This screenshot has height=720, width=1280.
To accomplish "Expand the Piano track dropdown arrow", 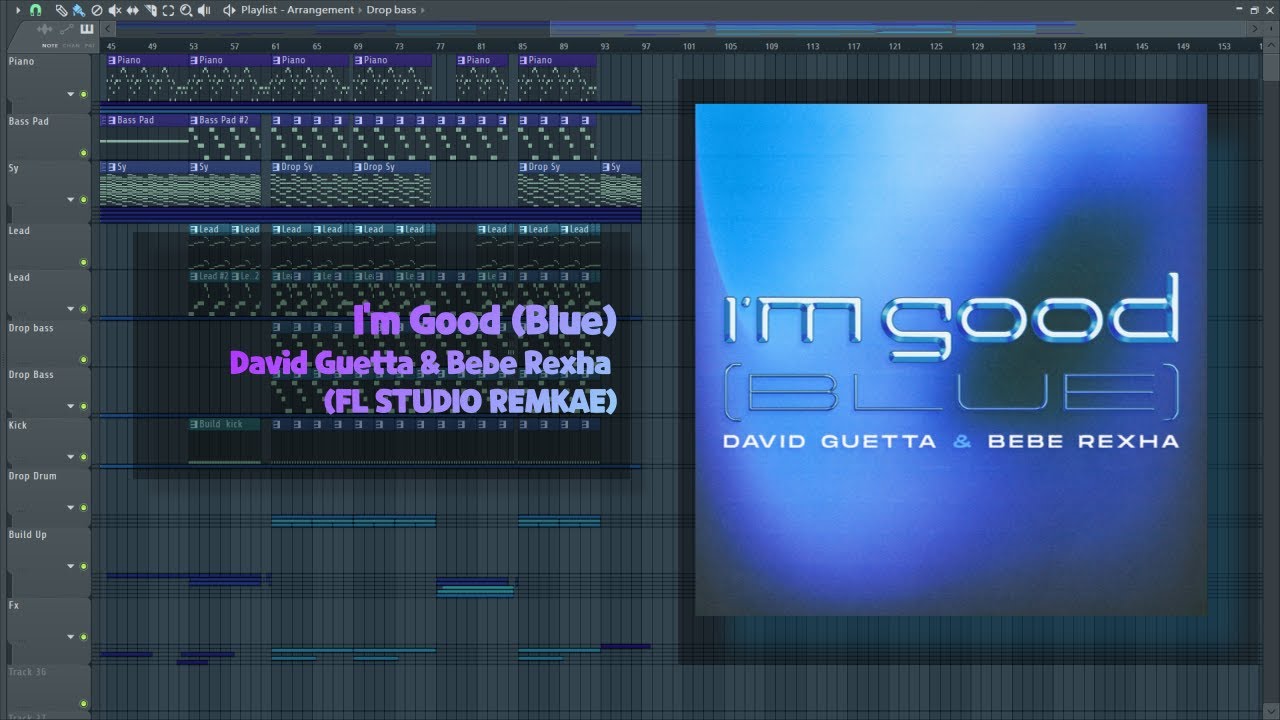I will point(71,95).
